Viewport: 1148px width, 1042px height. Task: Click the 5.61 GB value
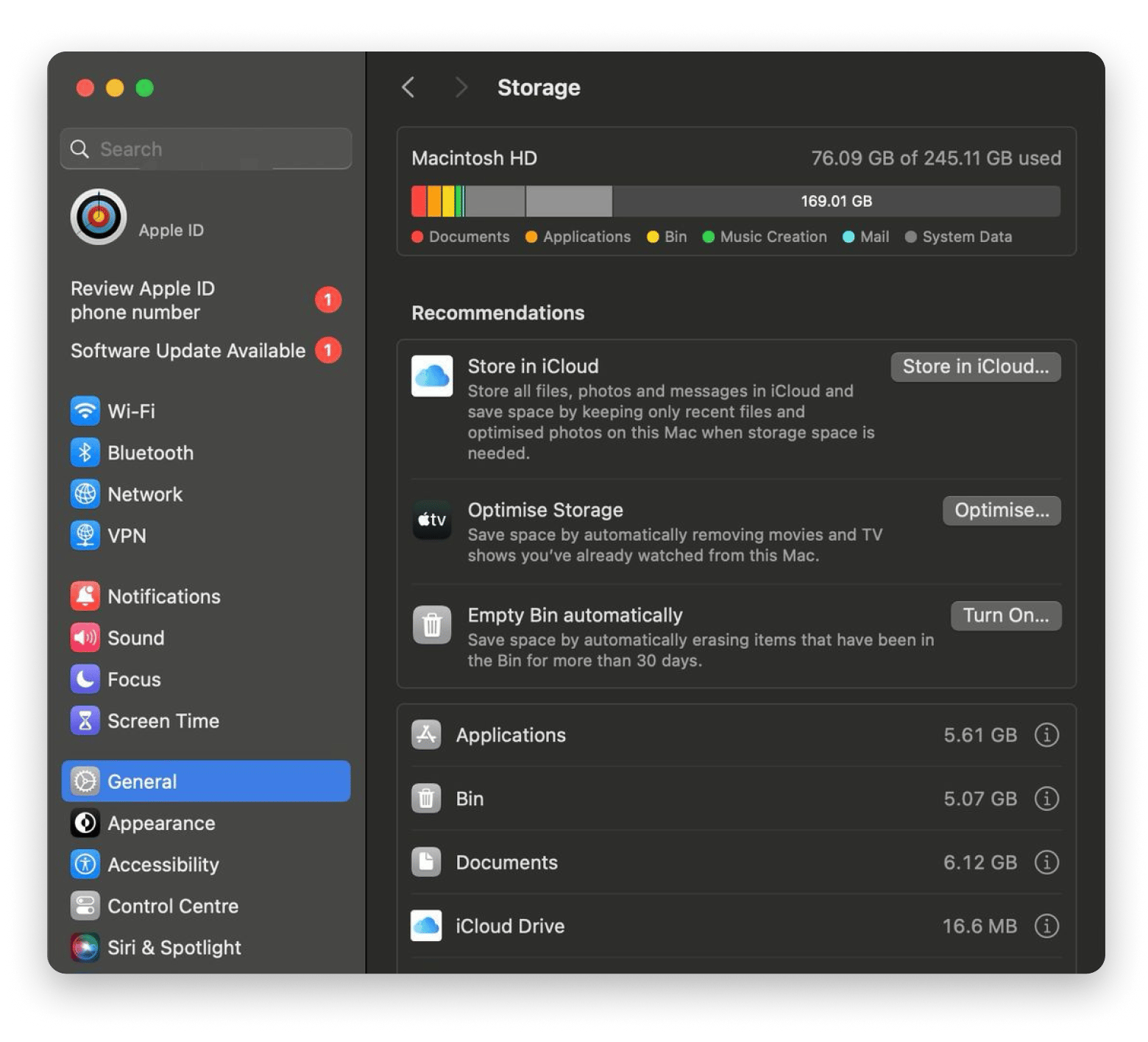coord(980,734)
